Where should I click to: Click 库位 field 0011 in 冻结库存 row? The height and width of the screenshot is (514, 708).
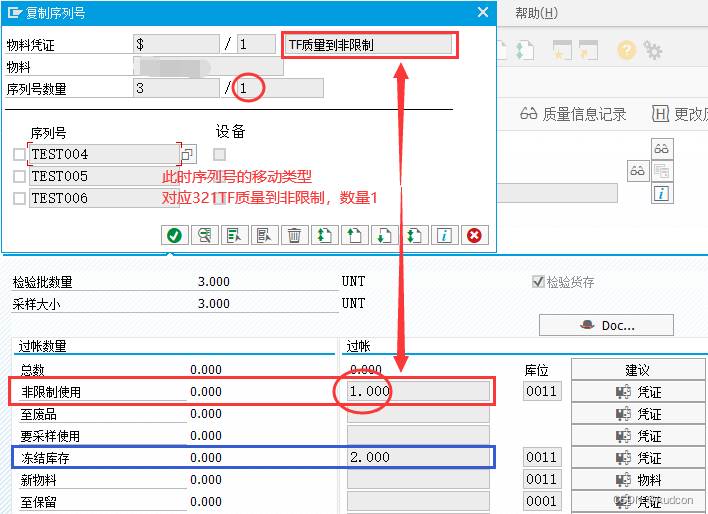click(542, 457)
